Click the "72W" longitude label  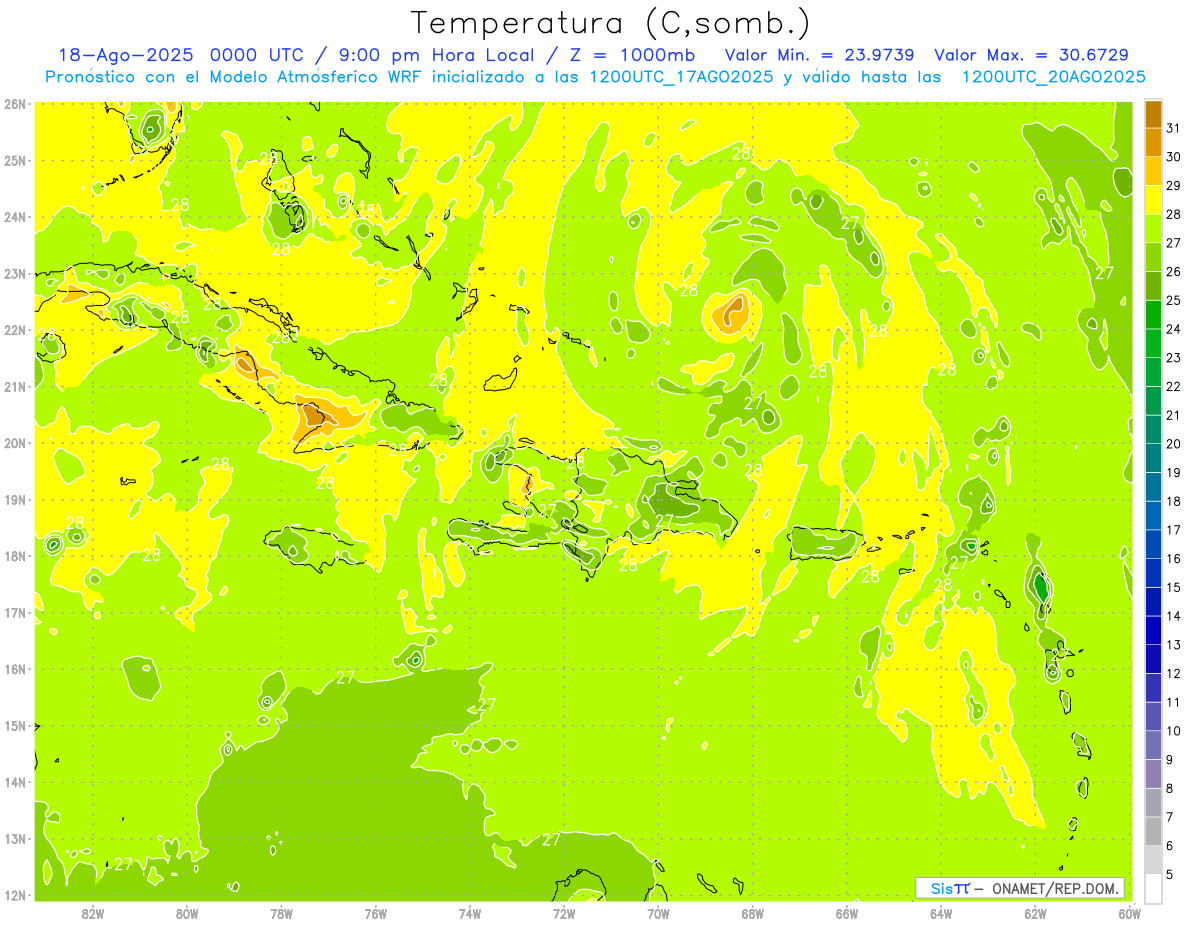point(564,913)
